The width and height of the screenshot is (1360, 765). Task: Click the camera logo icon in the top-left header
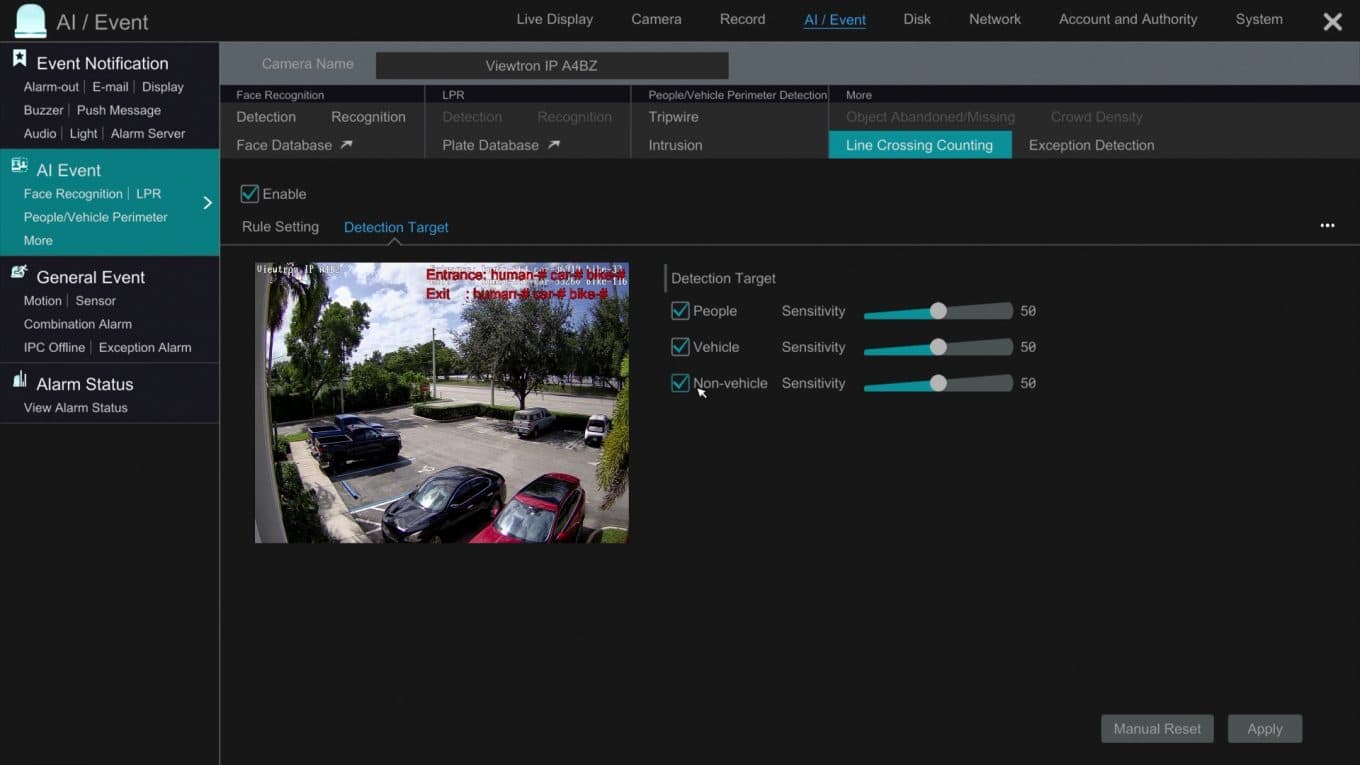click(x=29, y=20)
